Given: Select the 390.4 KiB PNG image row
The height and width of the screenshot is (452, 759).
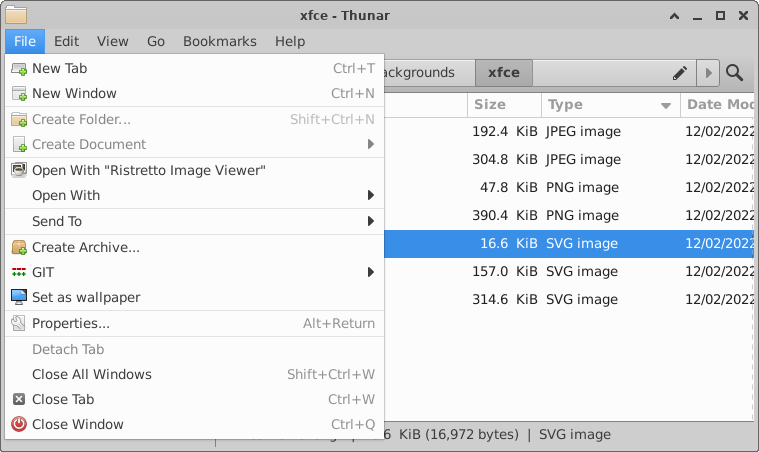Looking at the screenshot, I should (569, 216).
